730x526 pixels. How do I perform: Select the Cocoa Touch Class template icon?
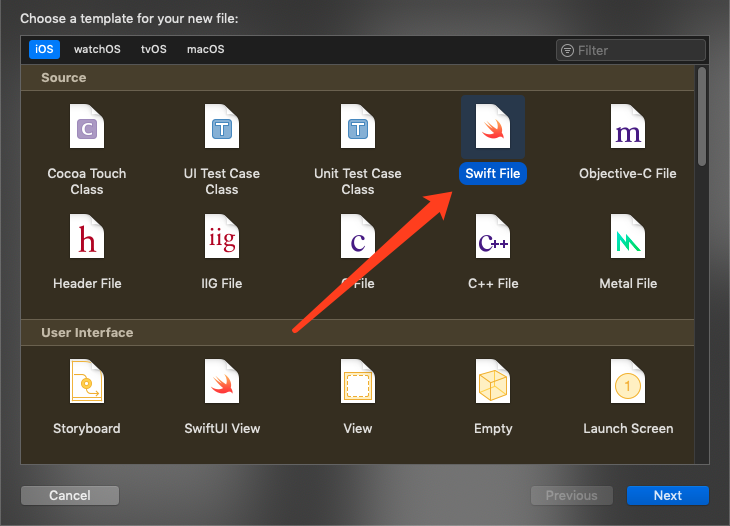point(87,126)
